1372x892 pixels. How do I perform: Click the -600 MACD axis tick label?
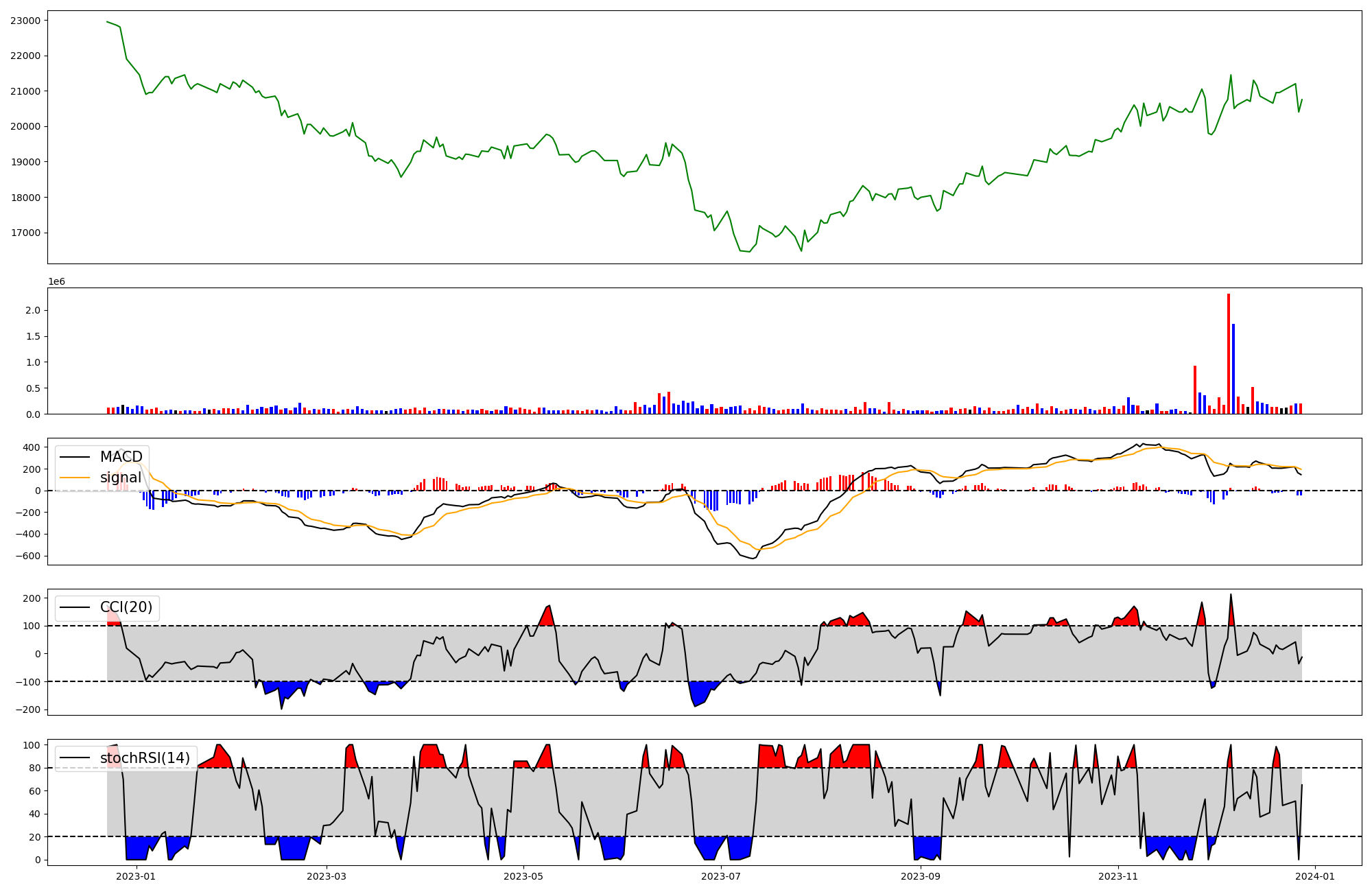(29, 556)
